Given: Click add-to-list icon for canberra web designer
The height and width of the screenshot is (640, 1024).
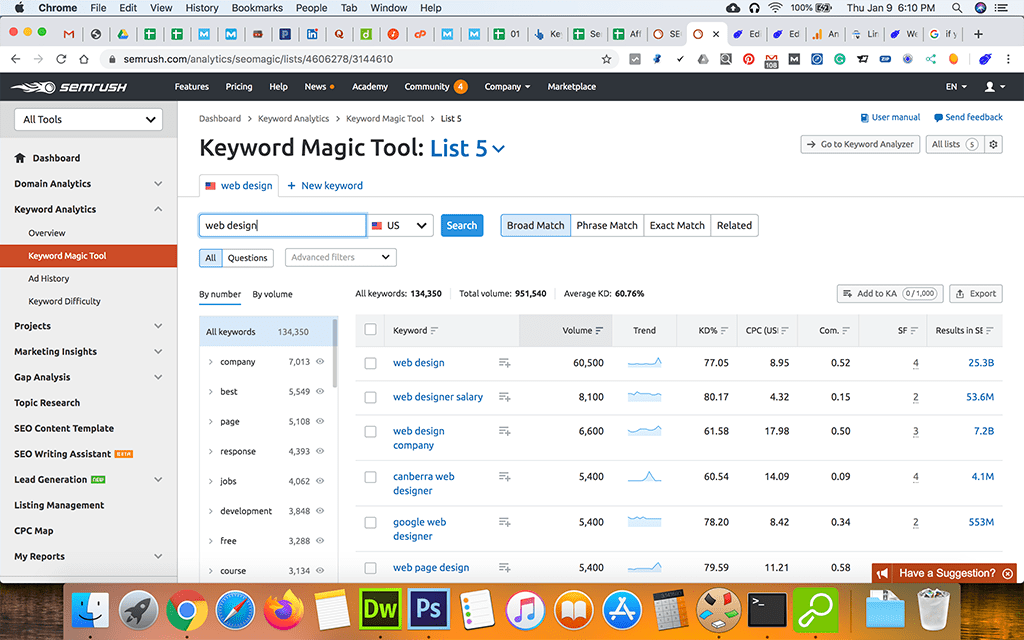Looking at the screenshot, I should 504,476.
